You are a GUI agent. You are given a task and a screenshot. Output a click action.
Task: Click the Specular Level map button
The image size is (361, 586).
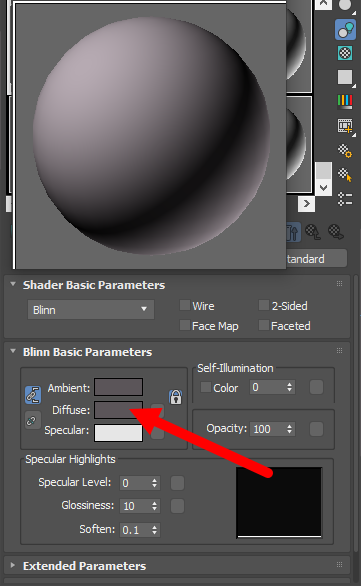178,483
